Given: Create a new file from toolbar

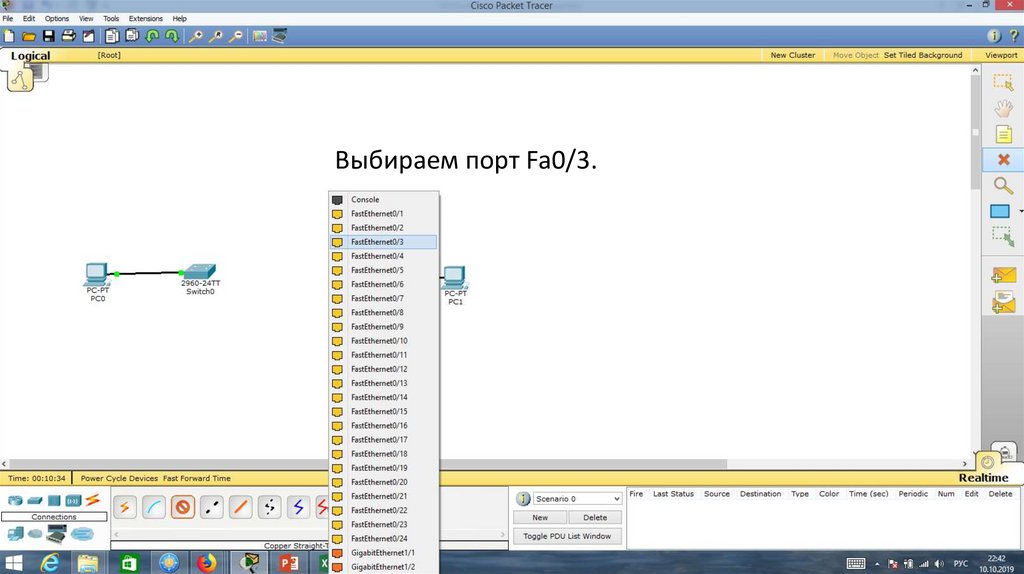Looking at the screenshot, I should coord(9,36).
